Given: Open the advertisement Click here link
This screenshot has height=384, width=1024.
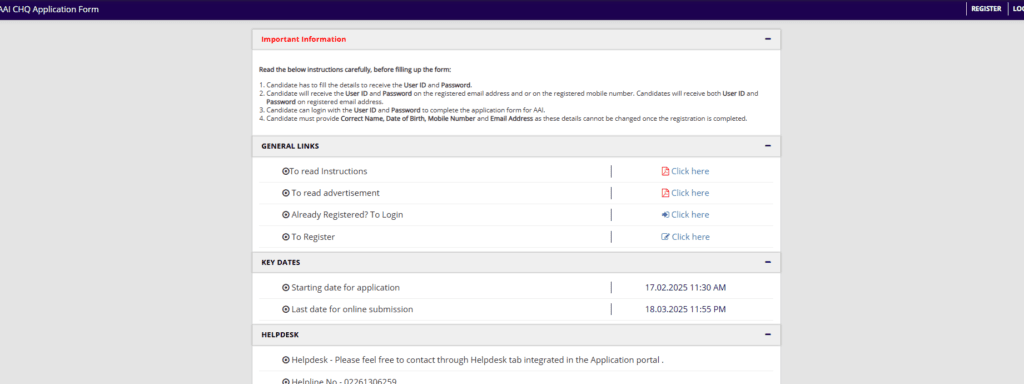Looking at the screenshot, I should [690, 193].
